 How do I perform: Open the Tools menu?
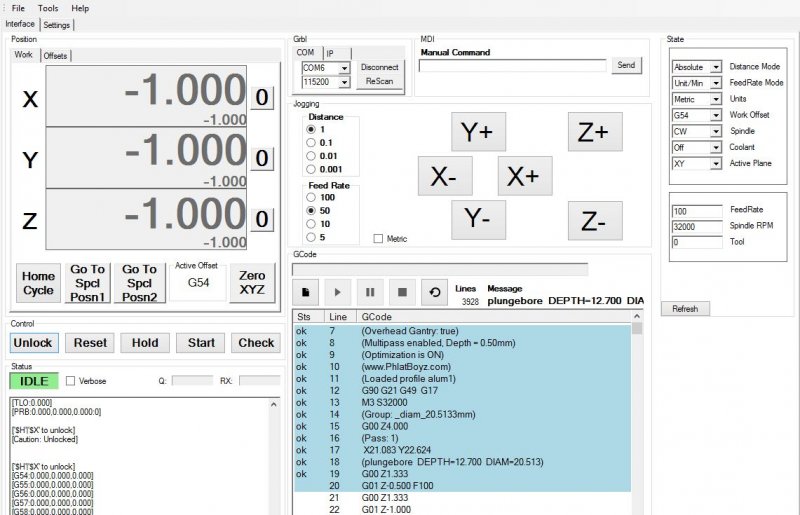click(x=48, y=8)
